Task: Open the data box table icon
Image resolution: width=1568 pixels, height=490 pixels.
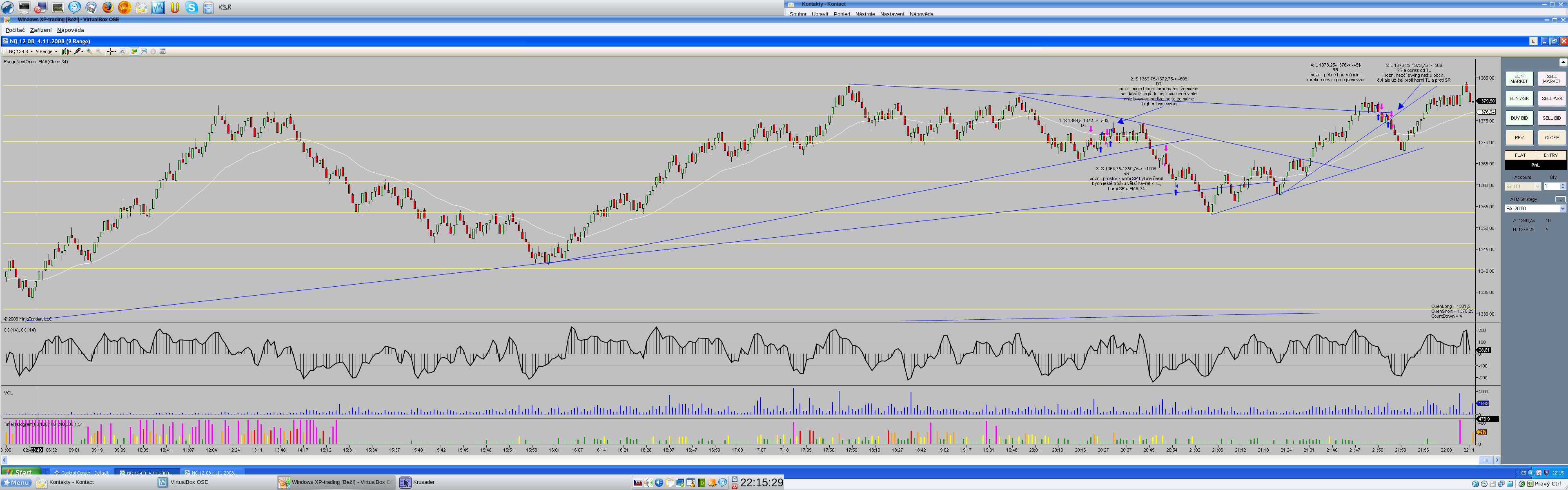Action: [163, 52]
